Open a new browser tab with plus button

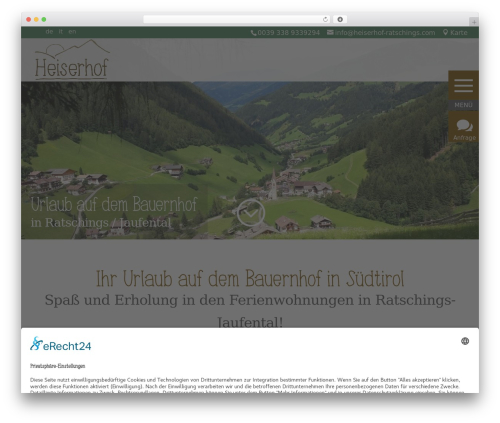(474, 22)
